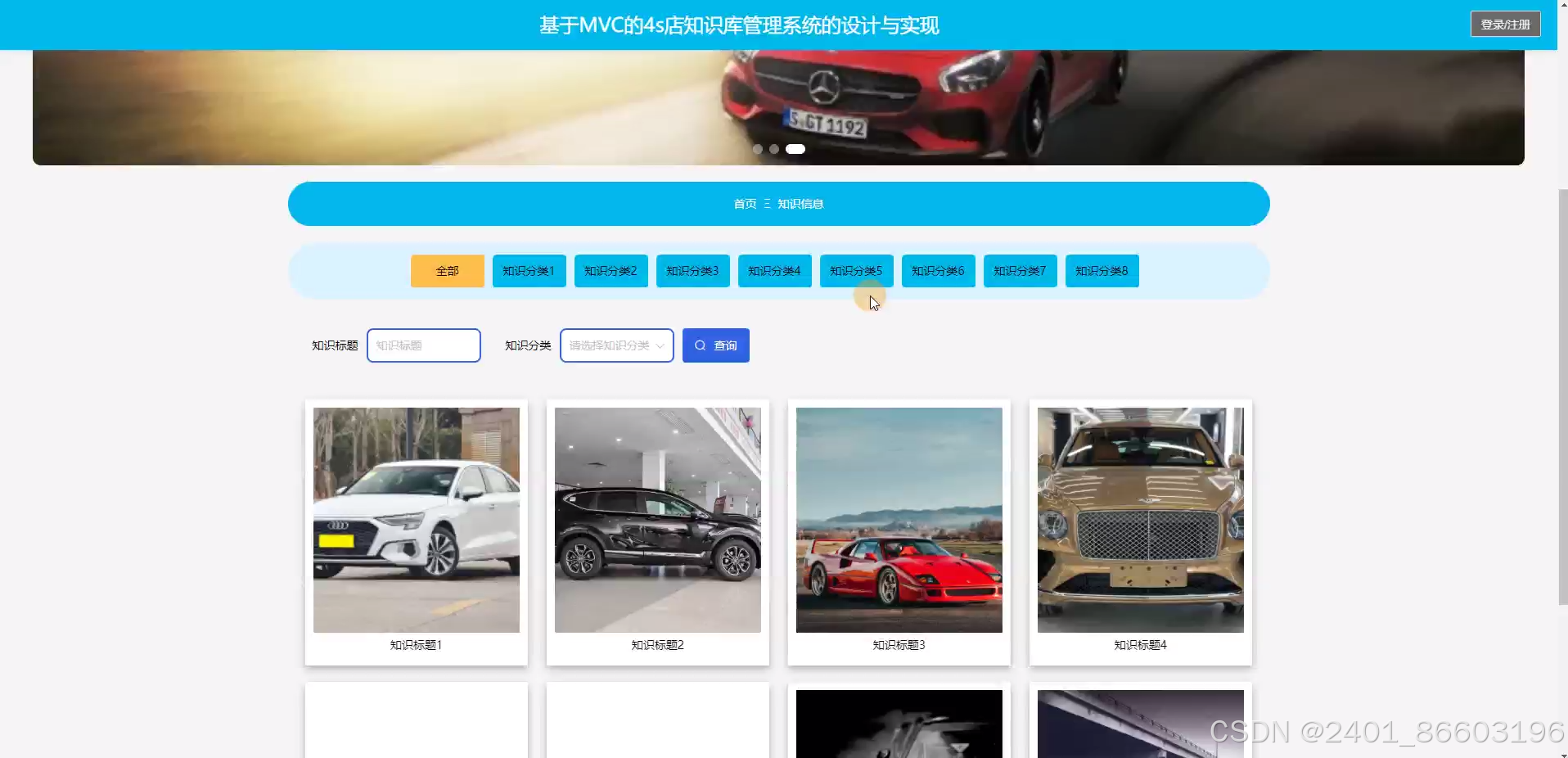Select the active third carousel indicator
The width and height of the screenshot is (1568, 758).
click(795, 149)
